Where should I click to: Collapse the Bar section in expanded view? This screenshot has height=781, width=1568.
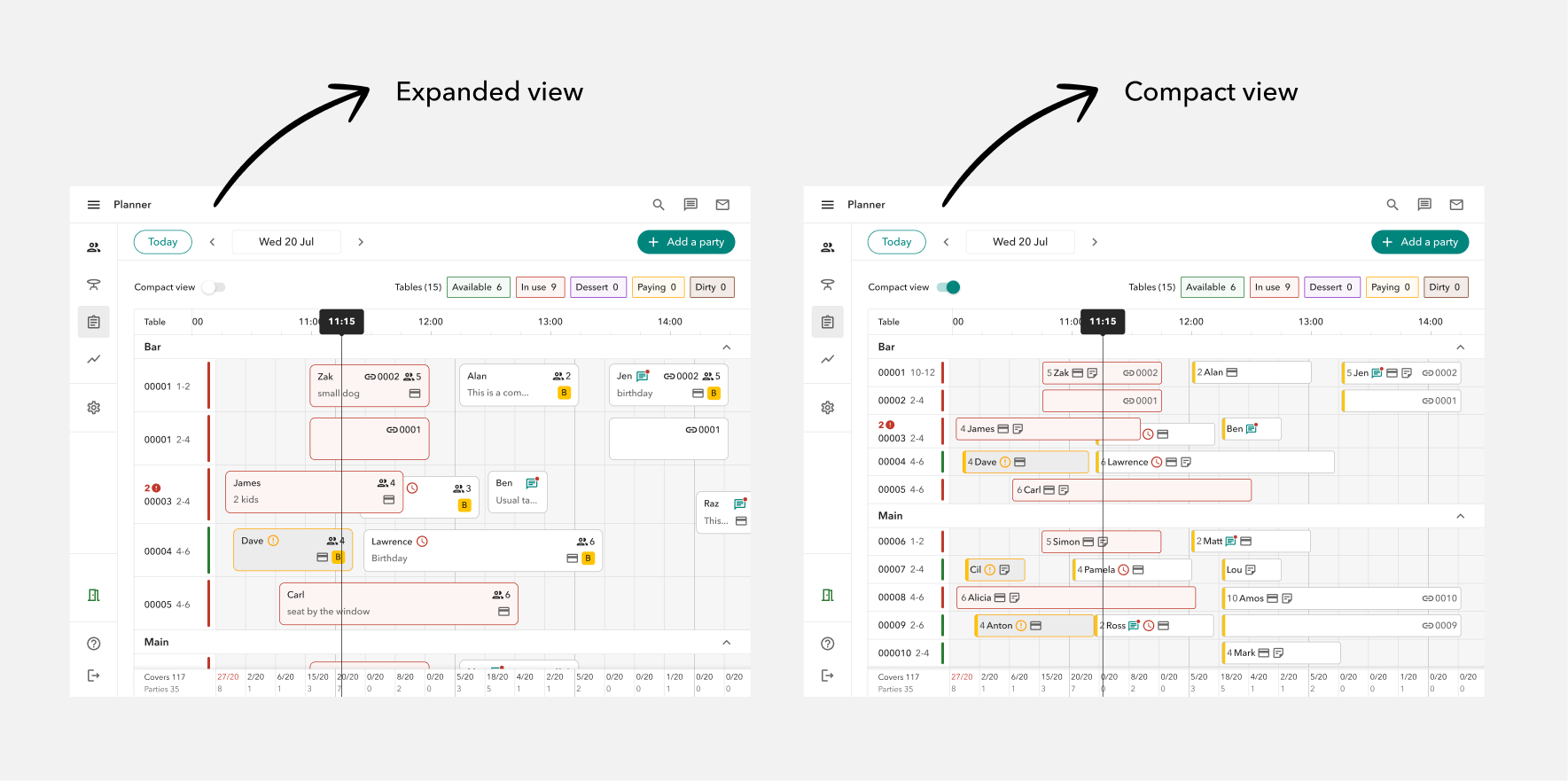coord(726,348)
